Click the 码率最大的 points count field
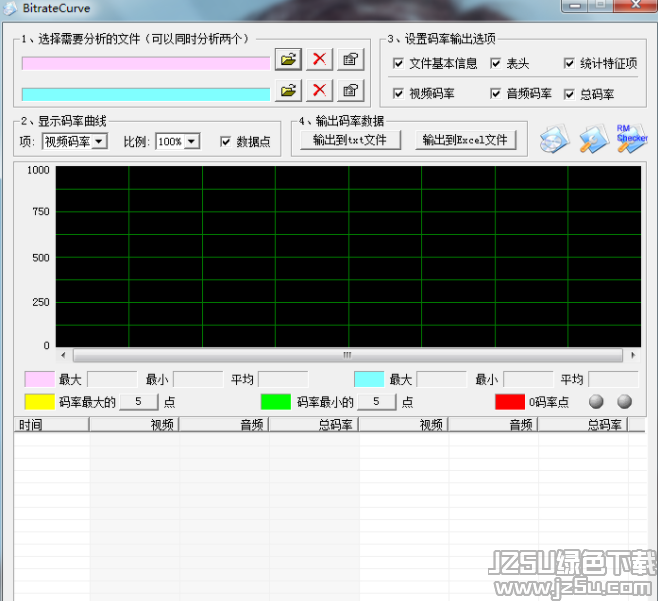 (x=139, y=402)
